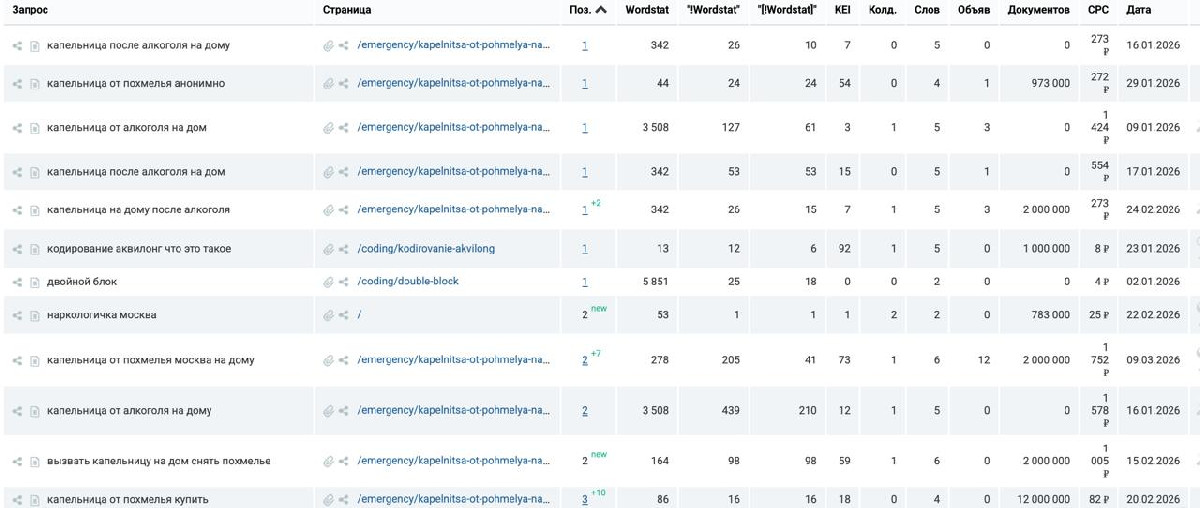The width and height of the screenshot is (1200, 508).
Task: Click document icon beside 'капельница от похмелья анонимно'
Action: click(x=34, y=84)
